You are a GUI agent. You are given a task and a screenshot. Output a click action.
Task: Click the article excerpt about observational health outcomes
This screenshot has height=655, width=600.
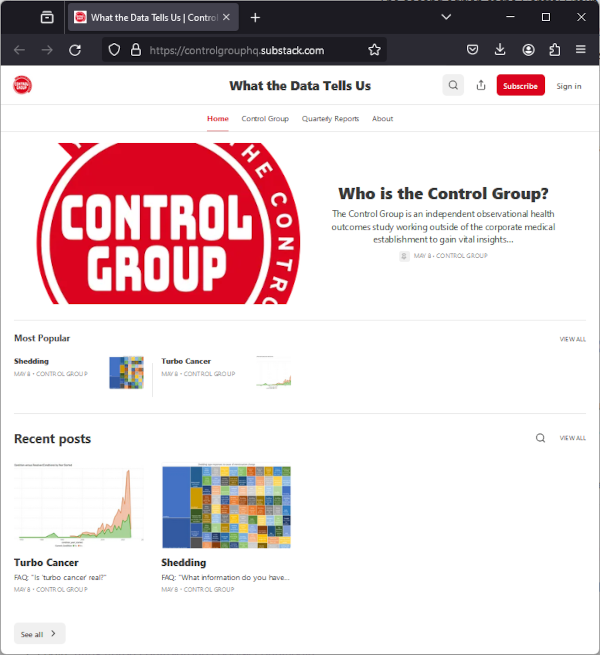pos(443,227)
